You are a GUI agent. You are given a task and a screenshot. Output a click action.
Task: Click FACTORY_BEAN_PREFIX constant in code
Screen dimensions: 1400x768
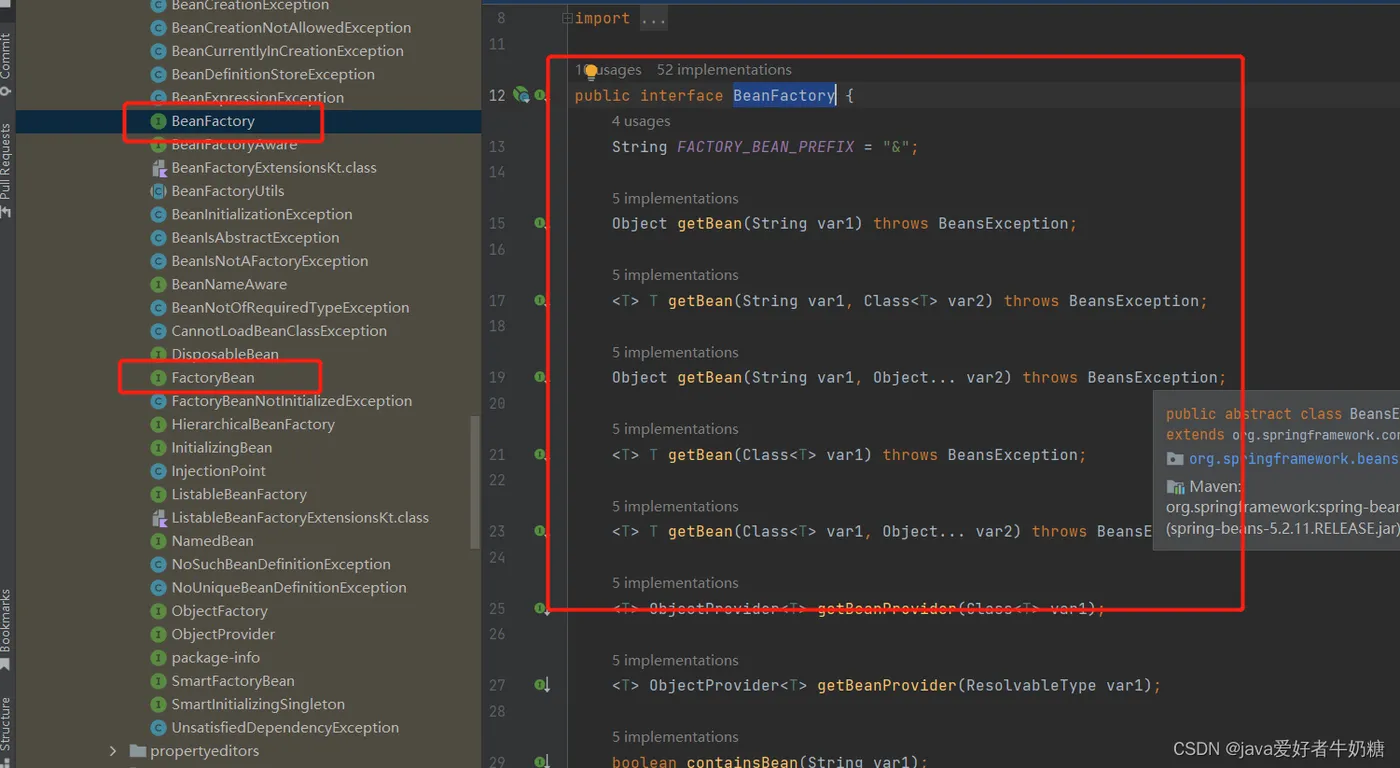pyautogui.click(x=766, y=147)
